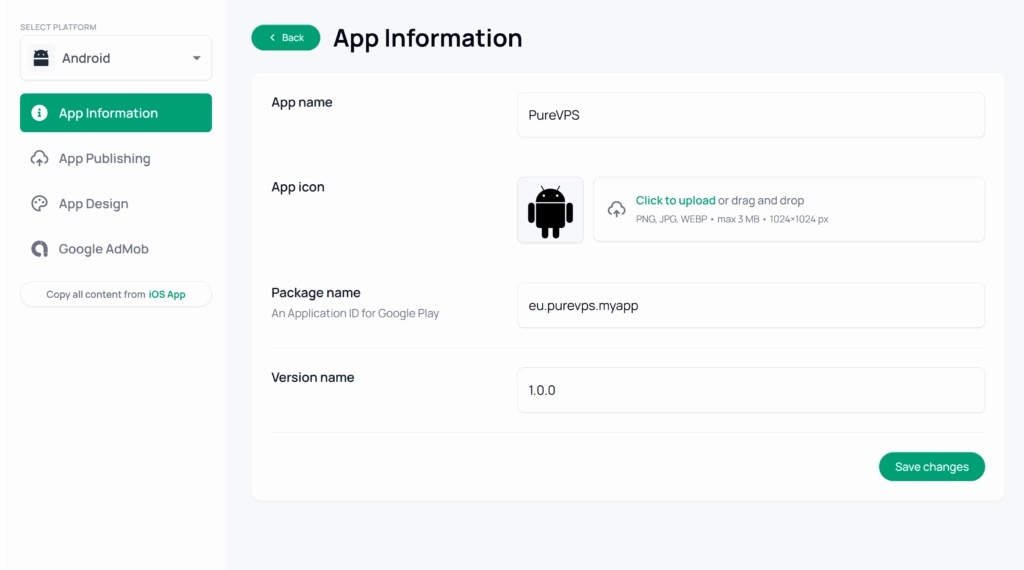Image resolution: width=1024 pixels, height=570 pixels.
Task: Click the Android app icon preview thumbnail
Action: [x=550, y=210]
